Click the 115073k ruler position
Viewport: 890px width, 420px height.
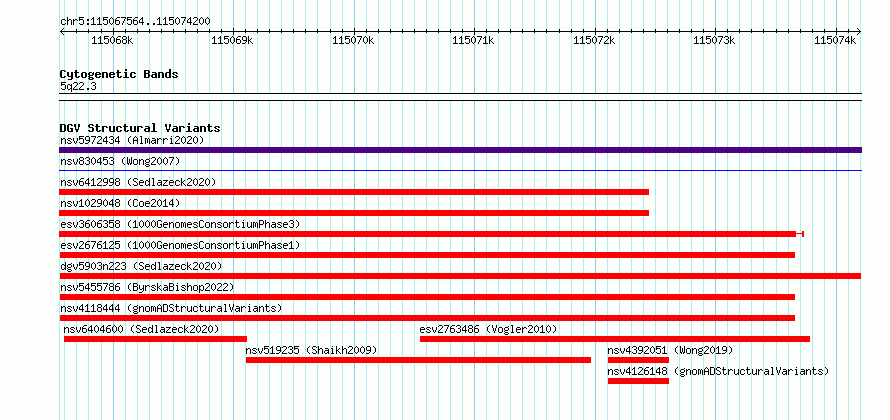coord(715,40)
